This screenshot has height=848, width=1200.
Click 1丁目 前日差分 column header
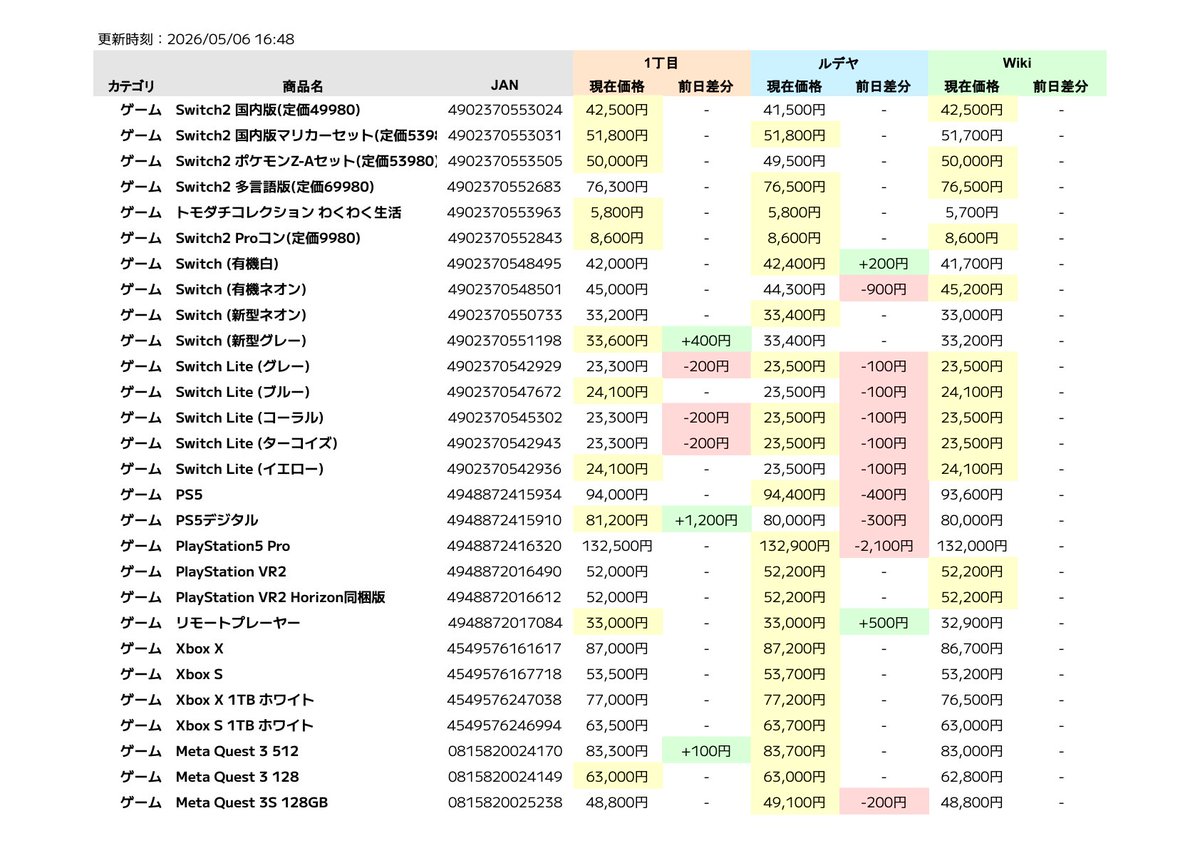706,87
